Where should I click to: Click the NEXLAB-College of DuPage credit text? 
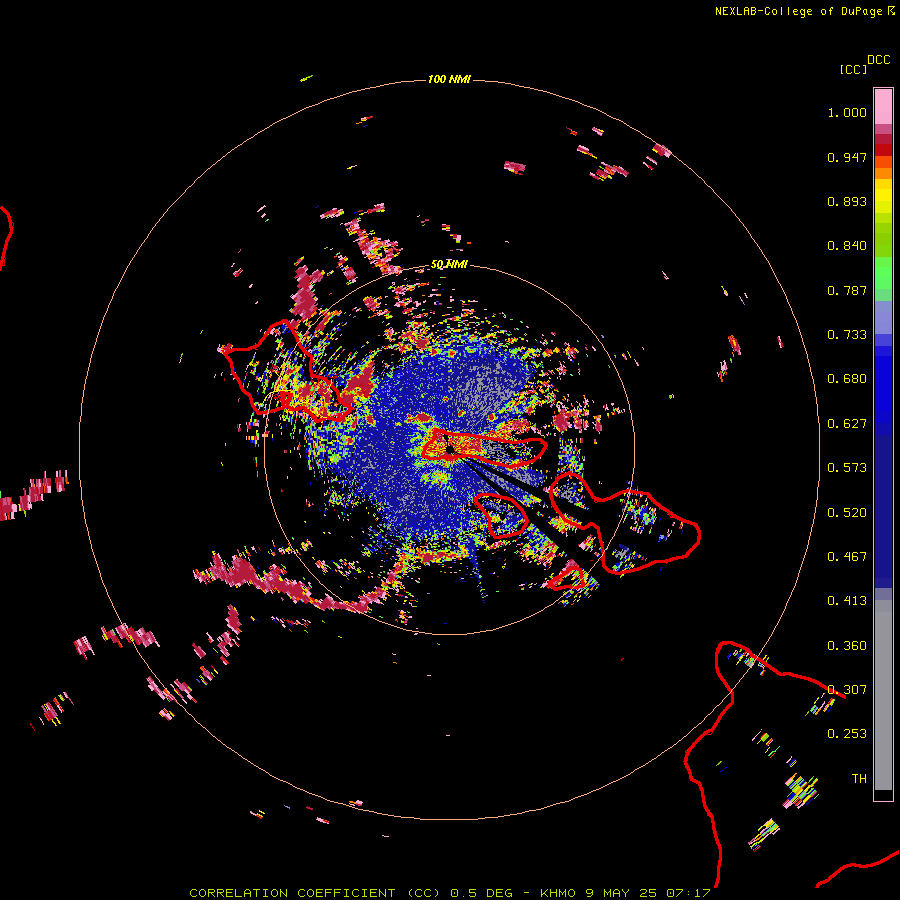(x=798, y=11)
